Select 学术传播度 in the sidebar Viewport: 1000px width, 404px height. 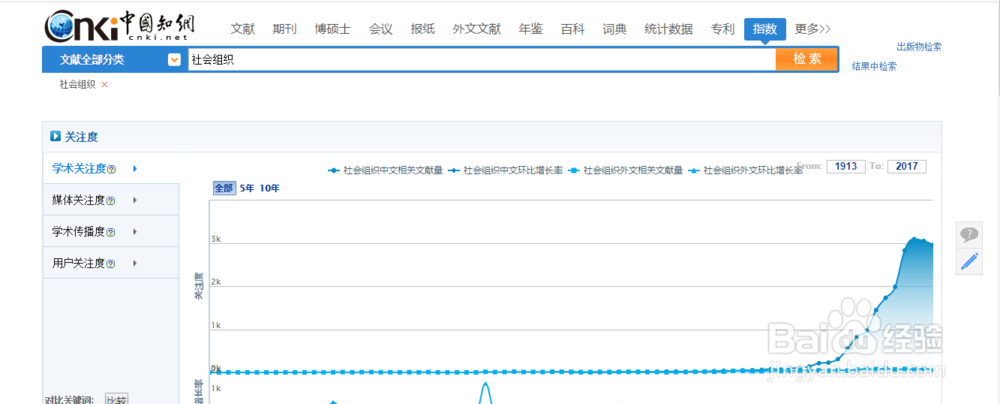pyautogui.click(x=78, y=232)
